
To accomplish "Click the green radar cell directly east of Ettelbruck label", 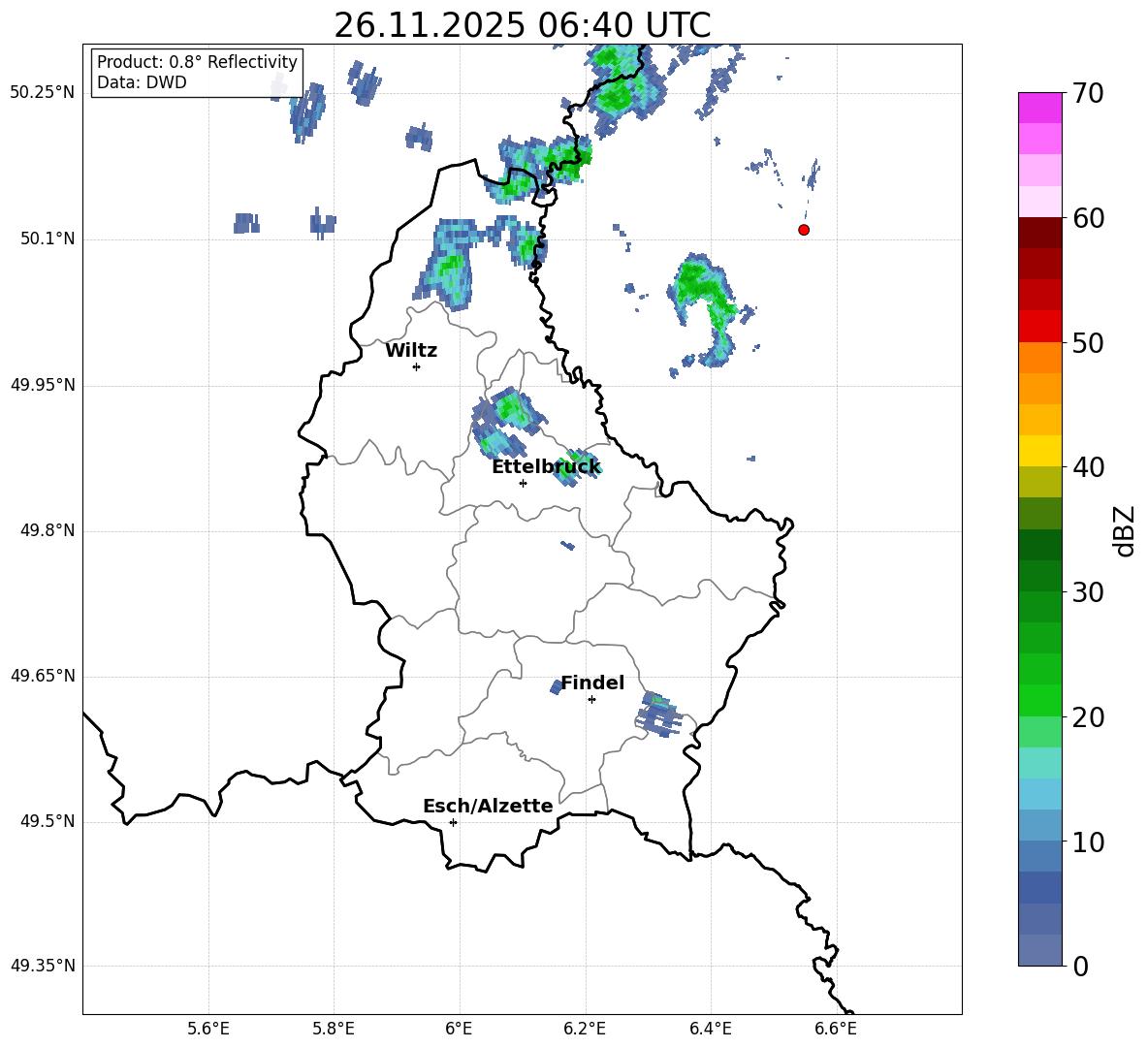I will tap(576, 467).
